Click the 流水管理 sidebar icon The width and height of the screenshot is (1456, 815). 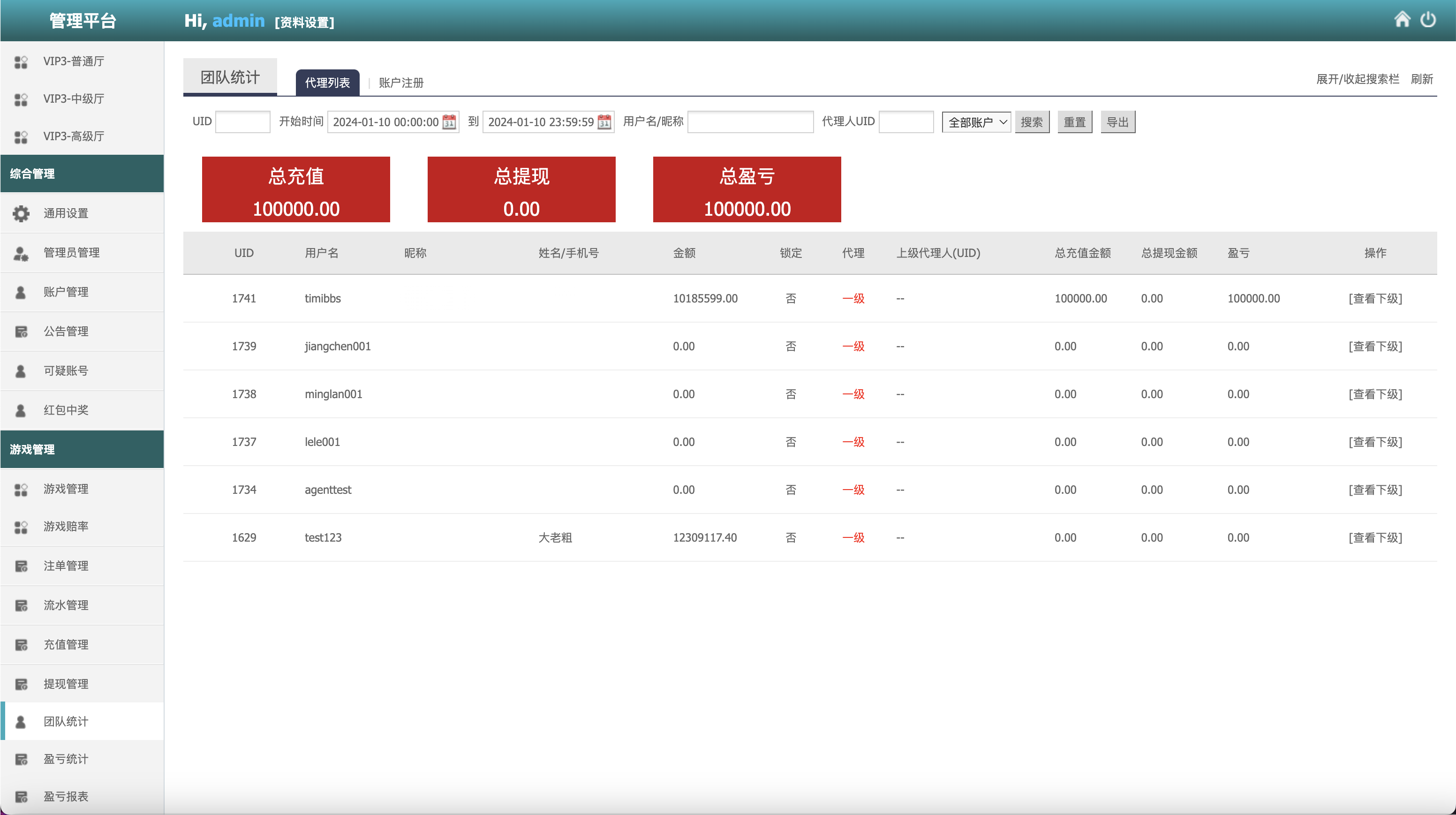[21, 605]
